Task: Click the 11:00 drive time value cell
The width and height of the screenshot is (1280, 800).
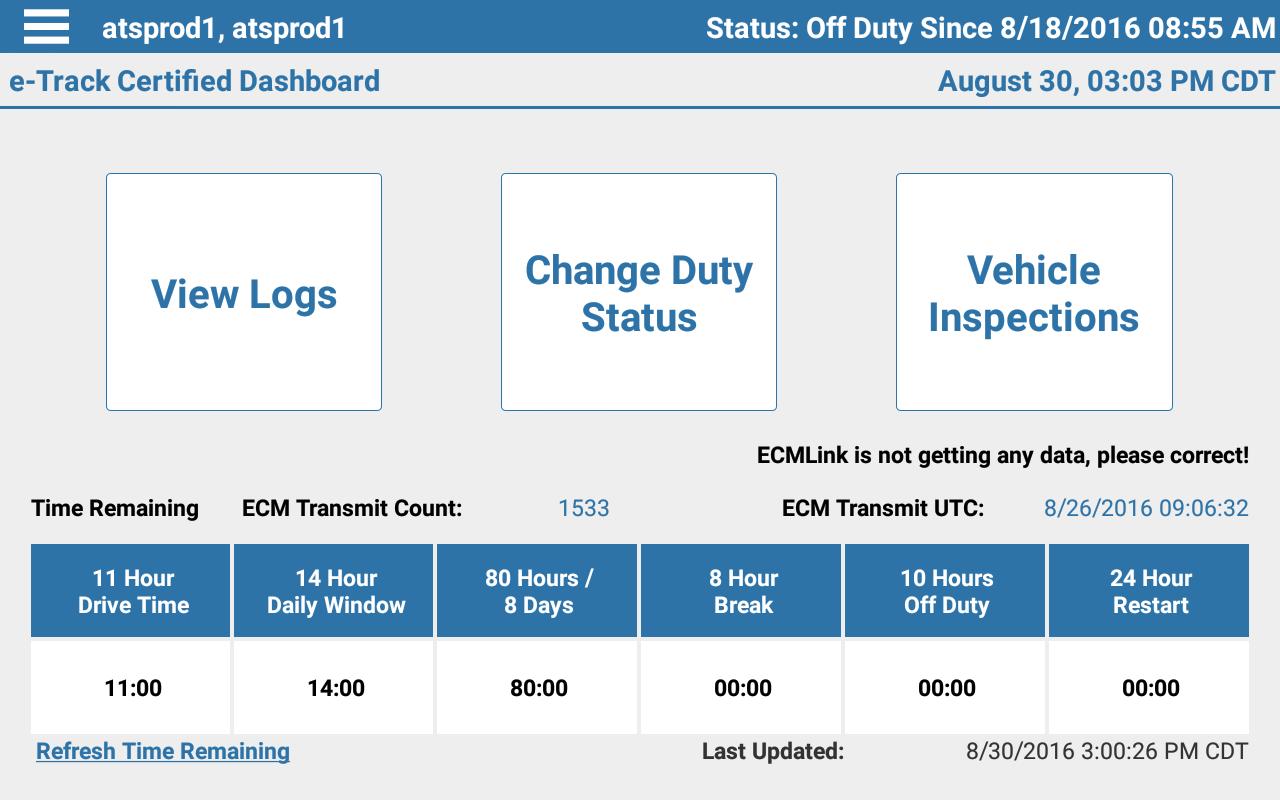Action: [x=130, y=688]
